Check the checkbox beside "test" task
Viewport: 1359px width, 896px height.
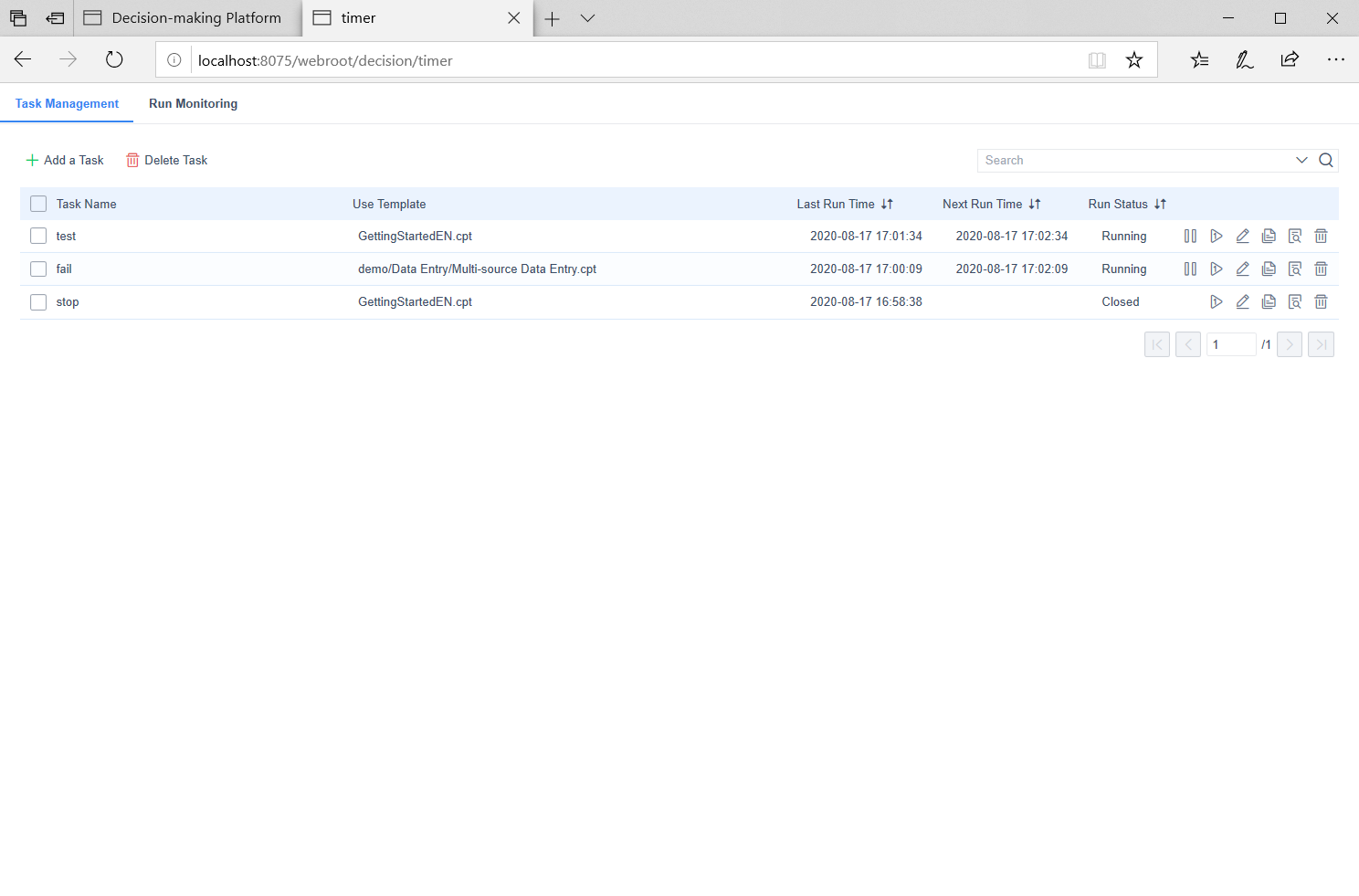(x=37, y=236)
